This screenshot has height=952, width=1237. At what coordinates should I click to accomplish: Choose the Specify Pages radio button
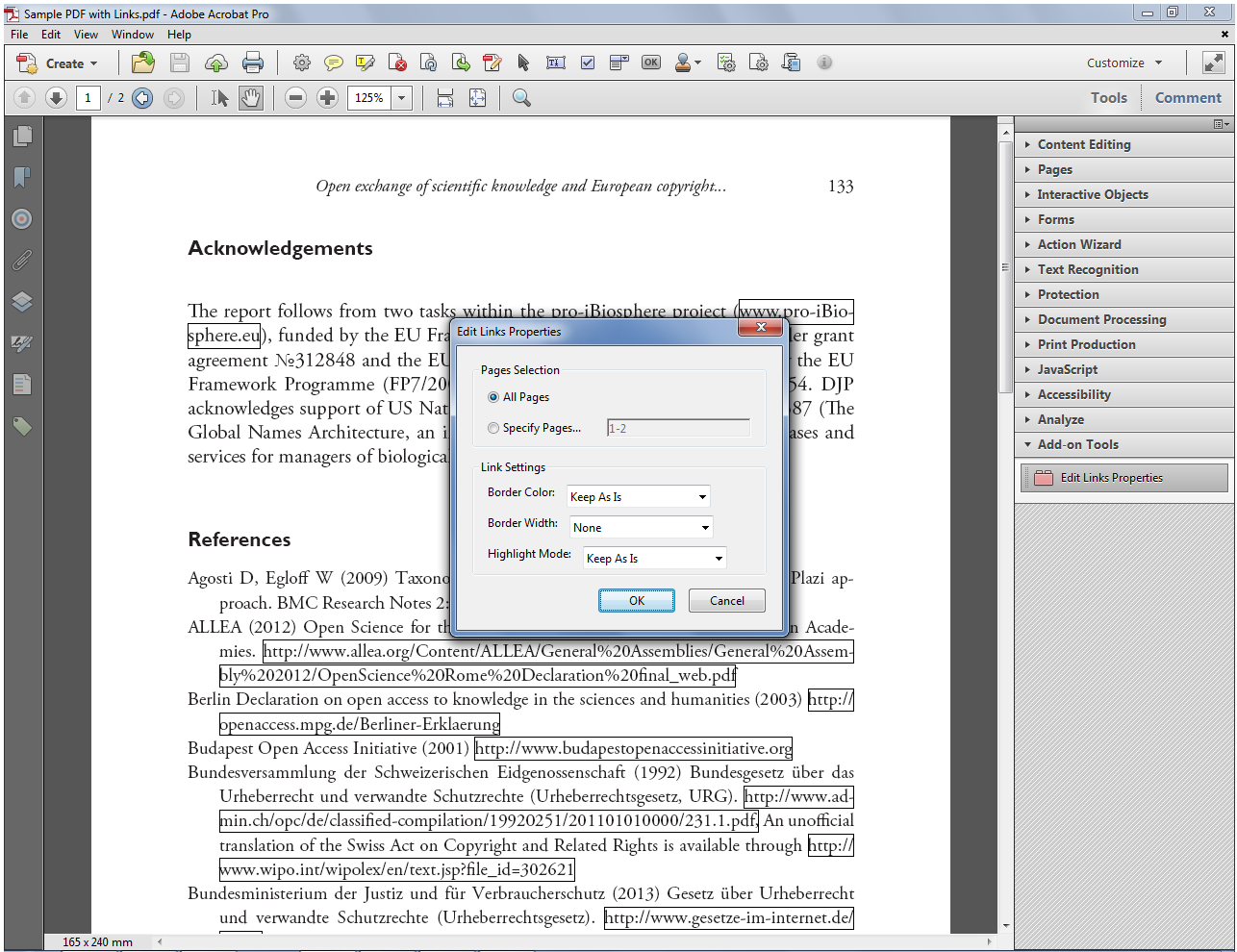click(493, 428)
